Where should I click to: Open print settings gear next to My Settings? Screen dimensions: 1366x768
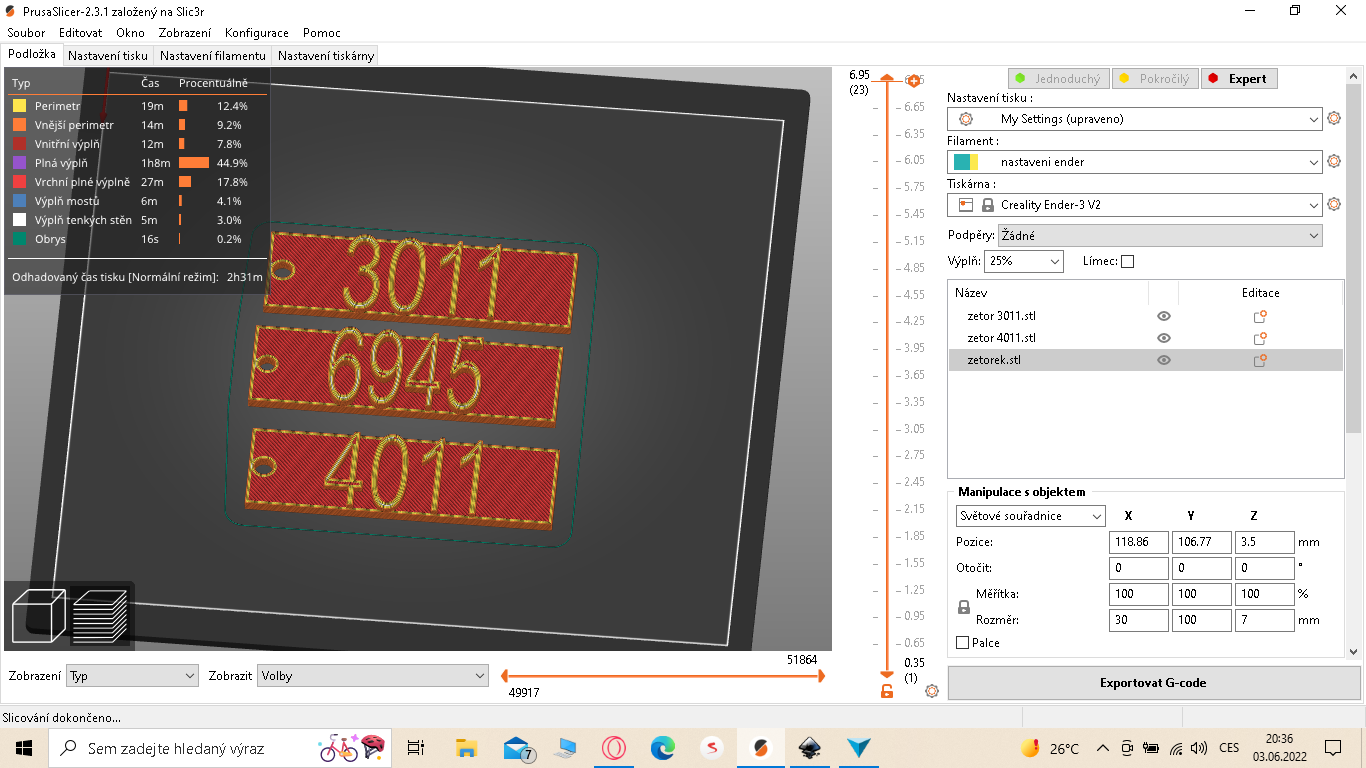pyautogui.click(x=1333, y=119)
